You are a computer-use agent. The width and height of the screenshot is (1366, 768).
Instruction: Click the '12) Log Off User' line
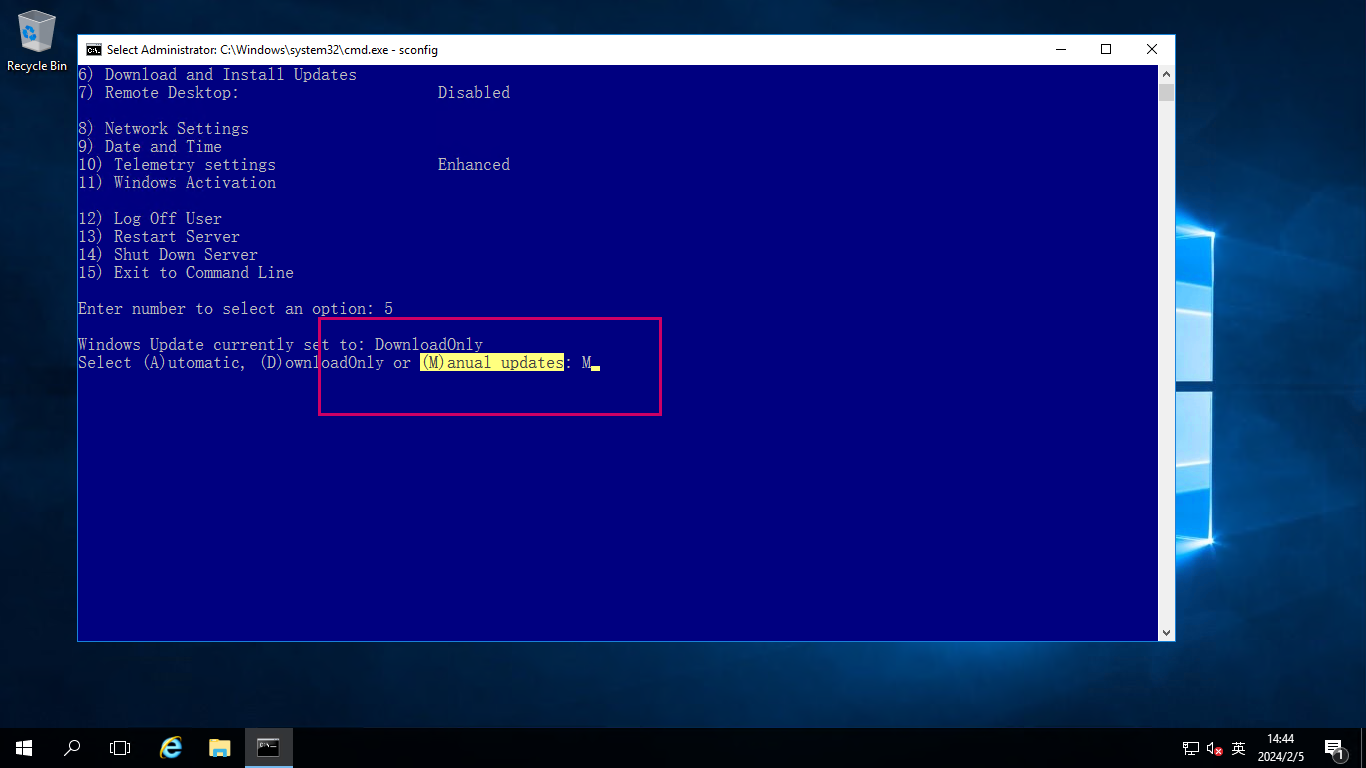150,219
